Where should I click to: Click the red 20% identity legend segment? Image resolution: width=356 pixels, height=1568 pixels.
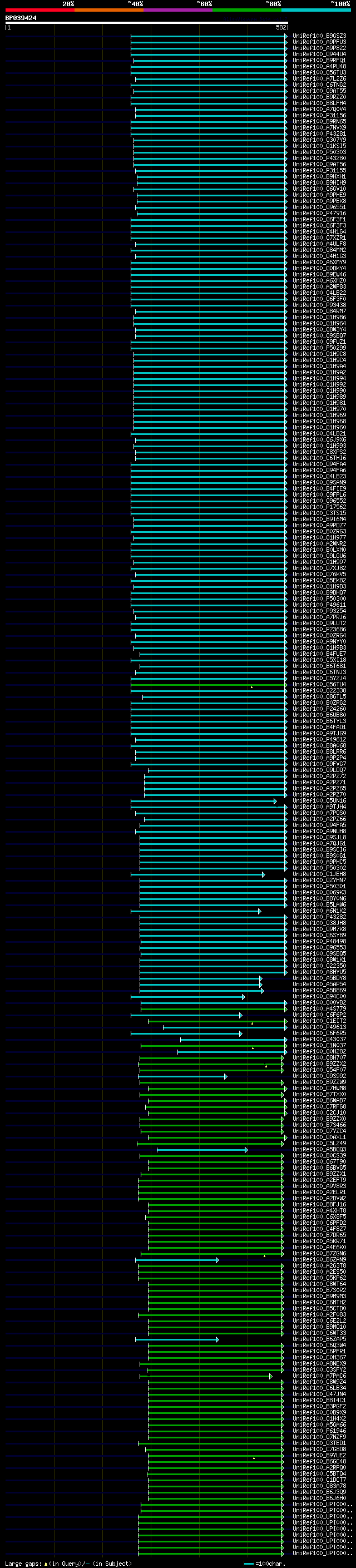(39, 10)
